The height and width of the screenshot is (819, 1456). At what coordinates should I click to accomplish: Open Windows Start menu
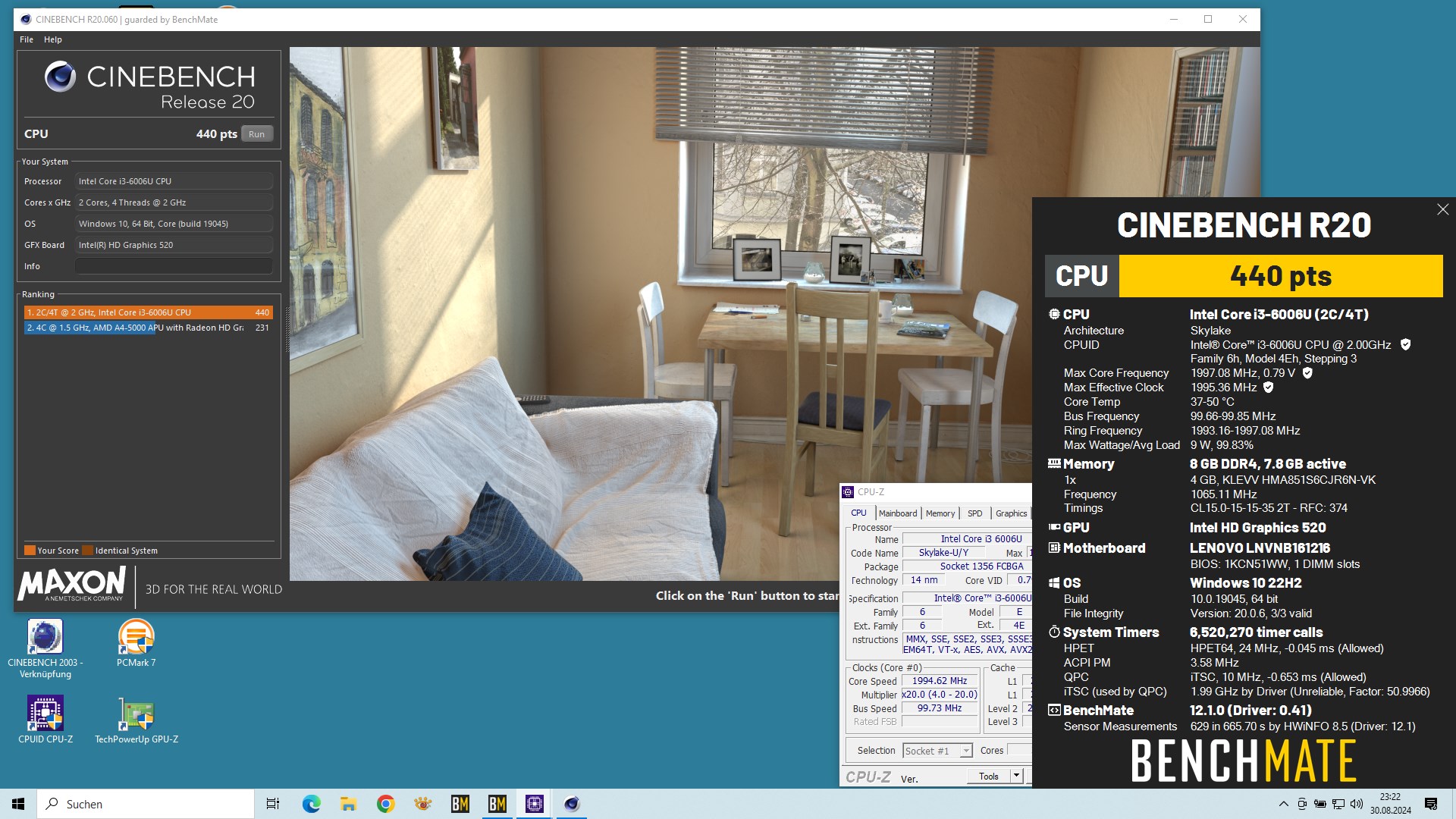point(18,804)
